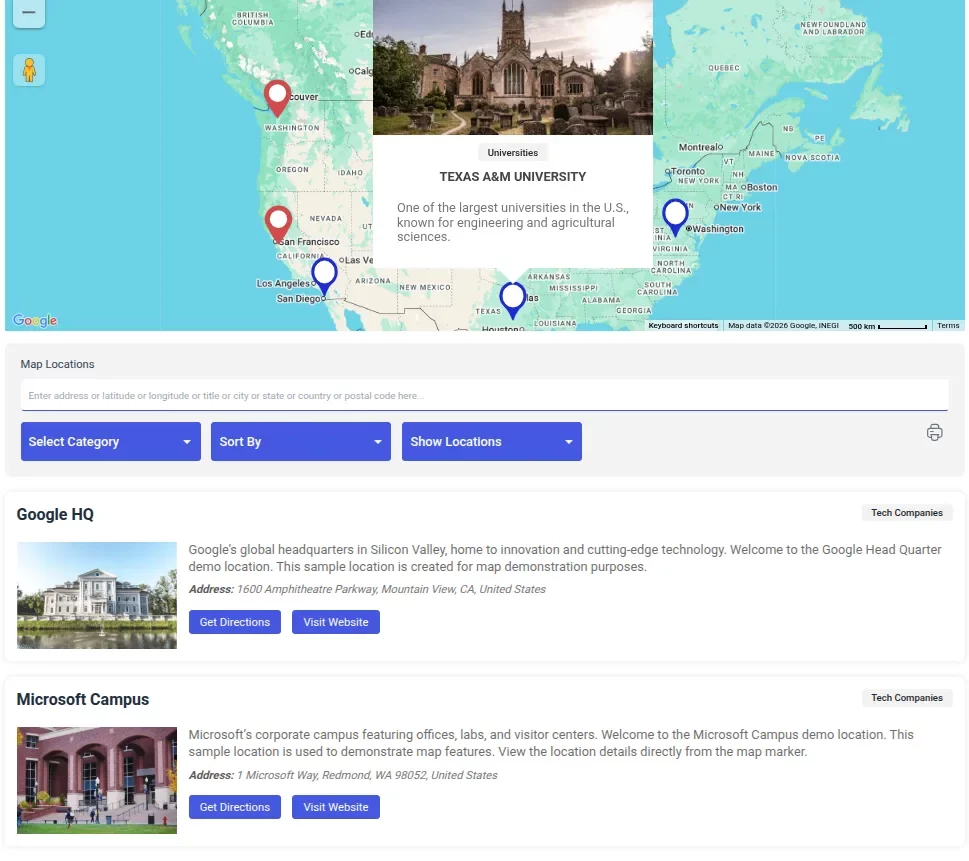
Task: Open the Select Category dropdown
Action: tap(111, 441)
